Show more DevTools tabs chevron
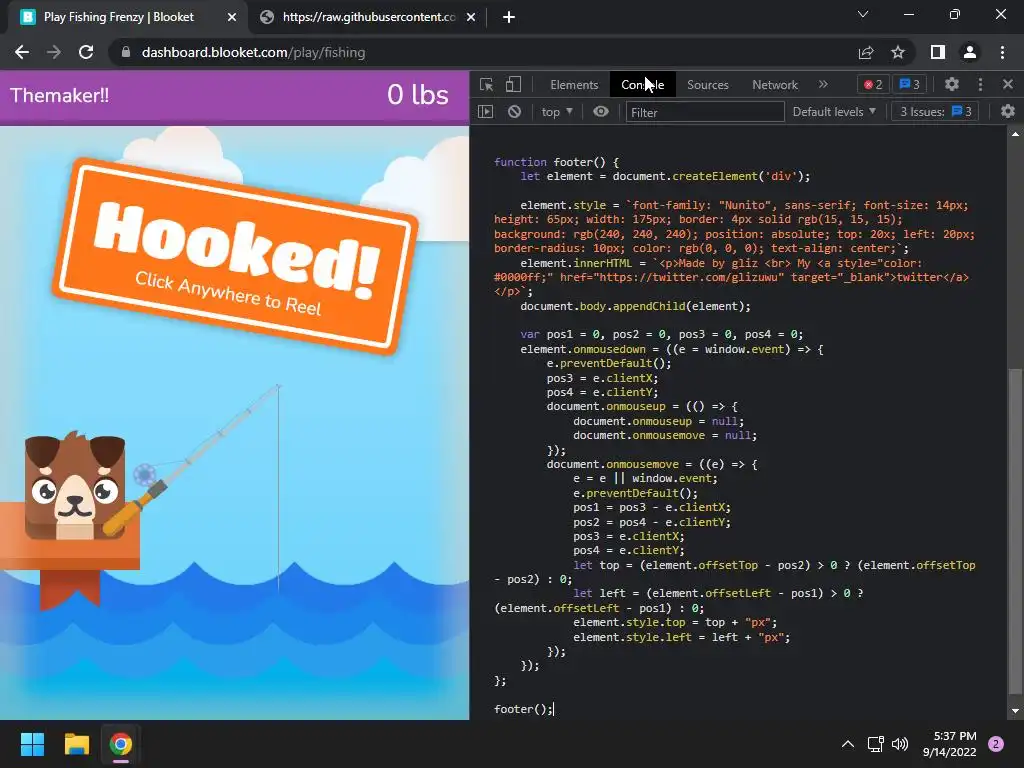Image resolution: width=1024 pixels, height=768 pixels. coord(823,84)
